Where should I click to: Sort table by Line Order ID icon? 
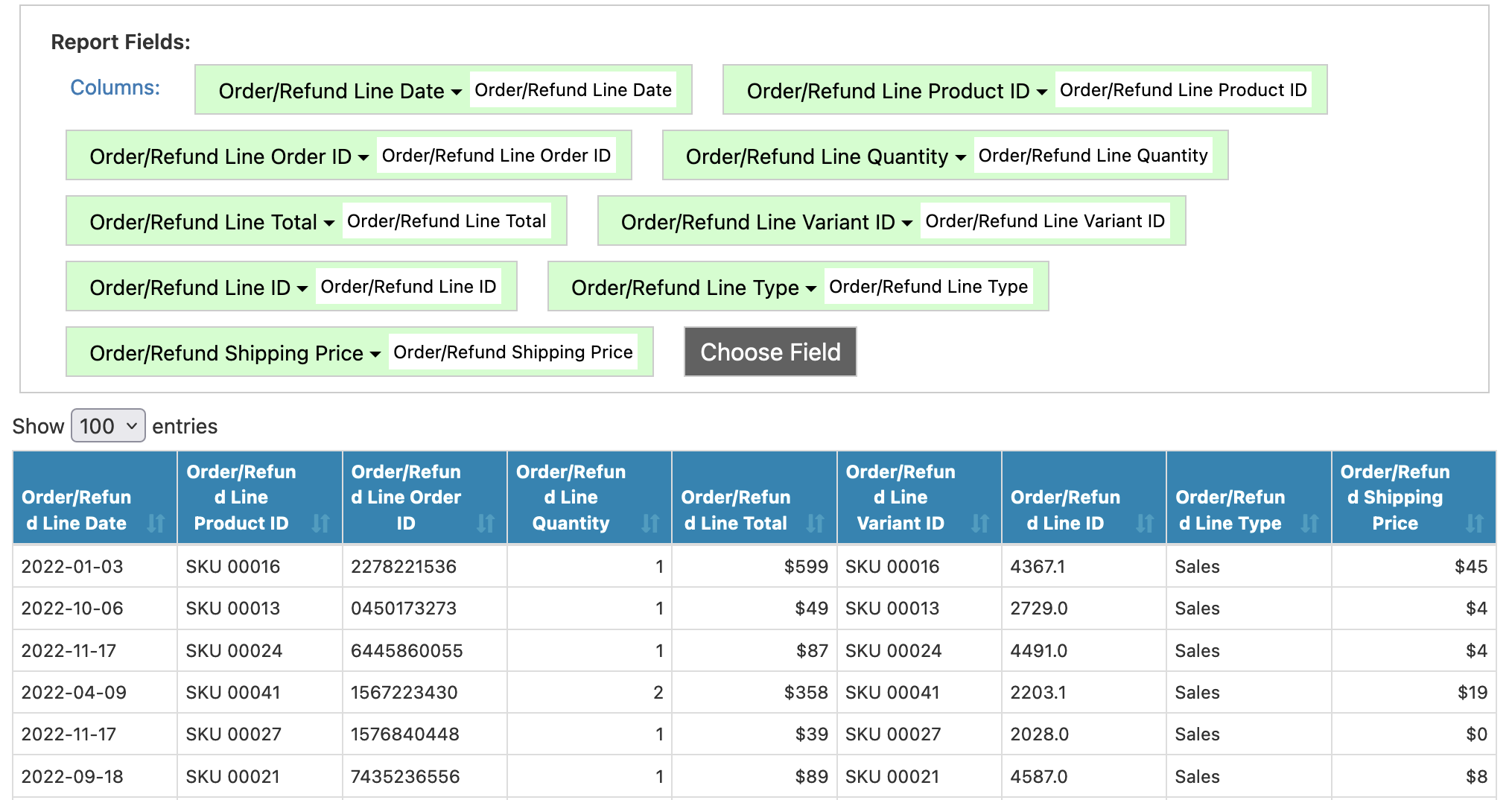coord(486,523)
